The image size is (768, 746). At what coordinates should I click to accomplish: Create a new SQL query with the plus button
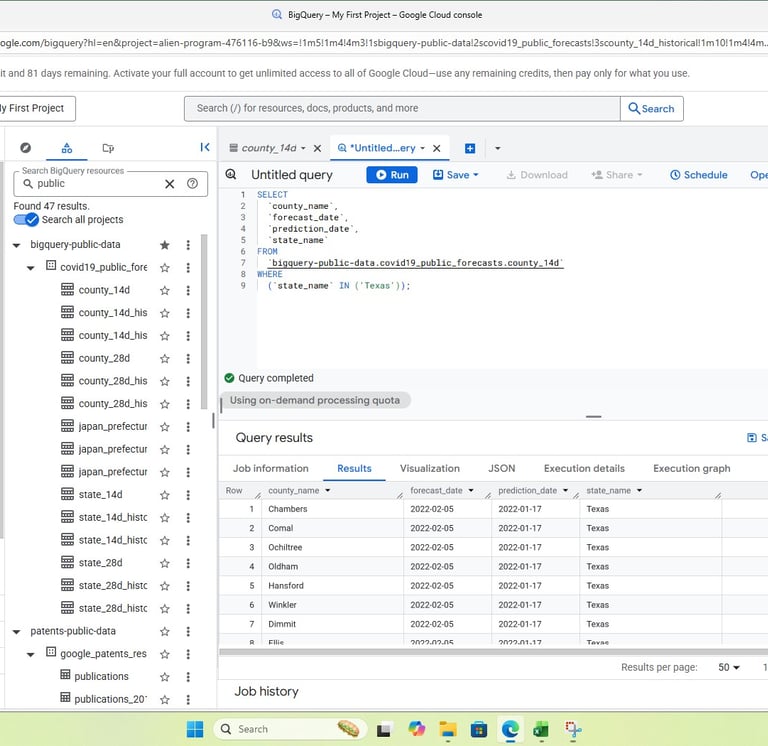pyautogui.click(x=470, y=148)
